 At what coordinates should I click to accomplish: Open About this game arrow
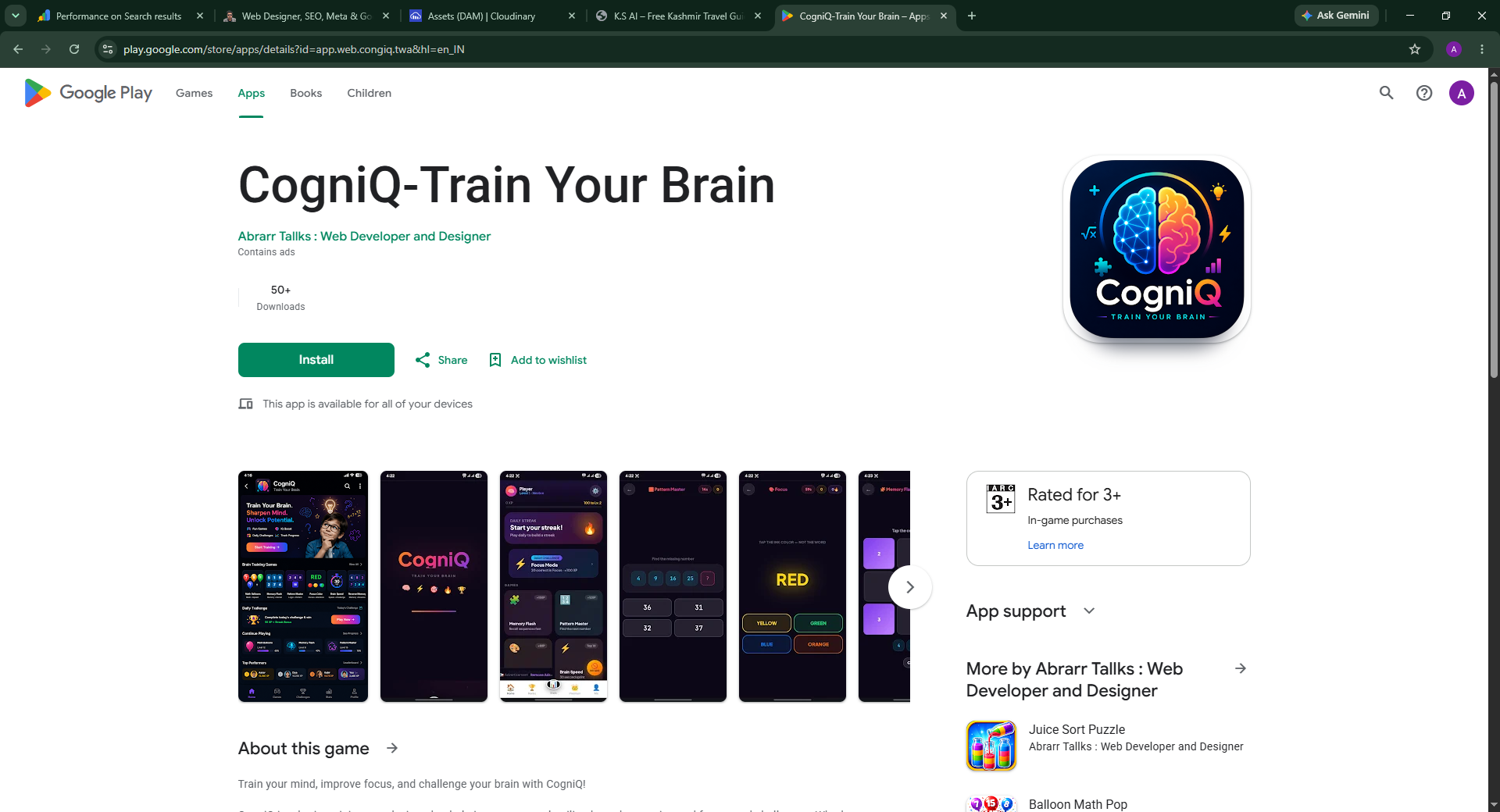pos(392,748)
